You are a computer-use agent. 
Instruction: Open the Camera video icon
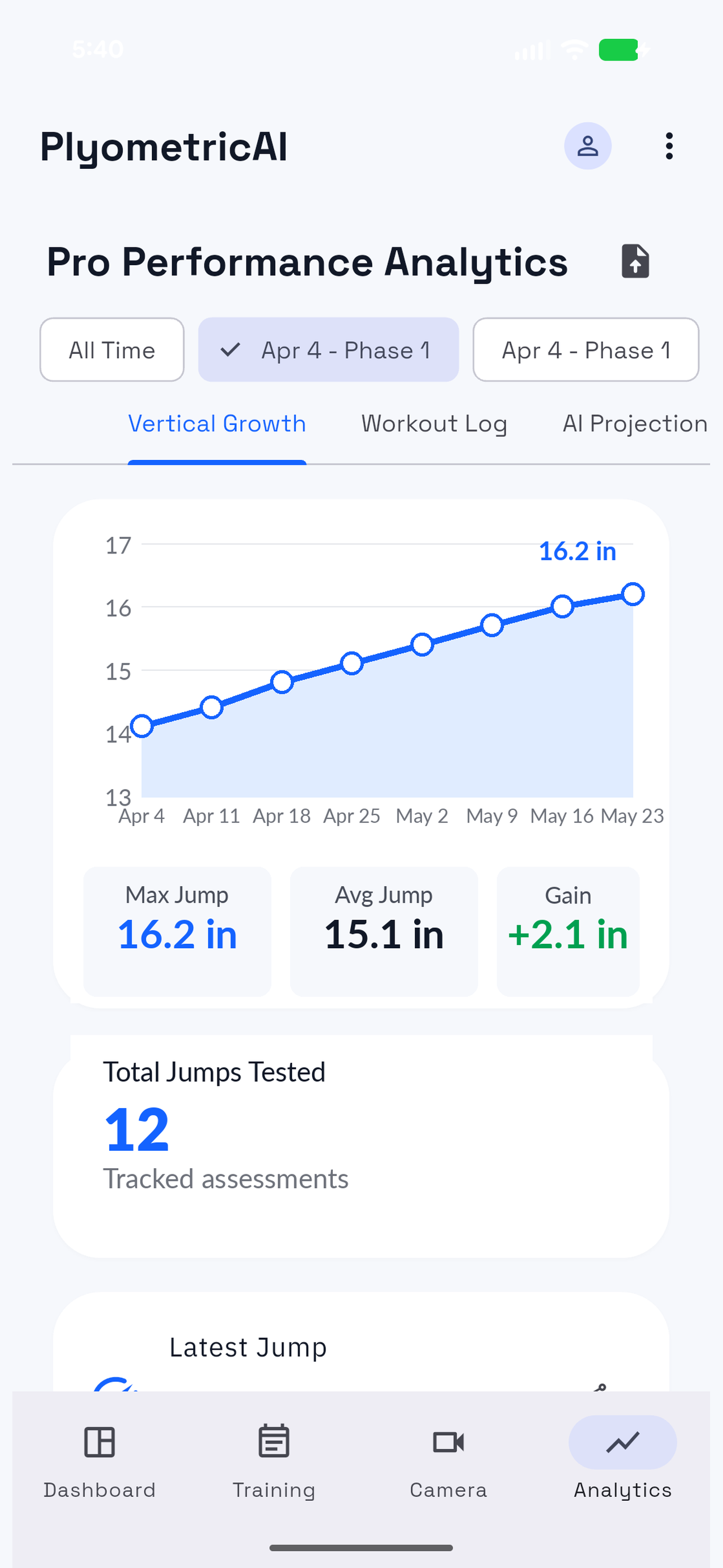(x=448, y=1441)
